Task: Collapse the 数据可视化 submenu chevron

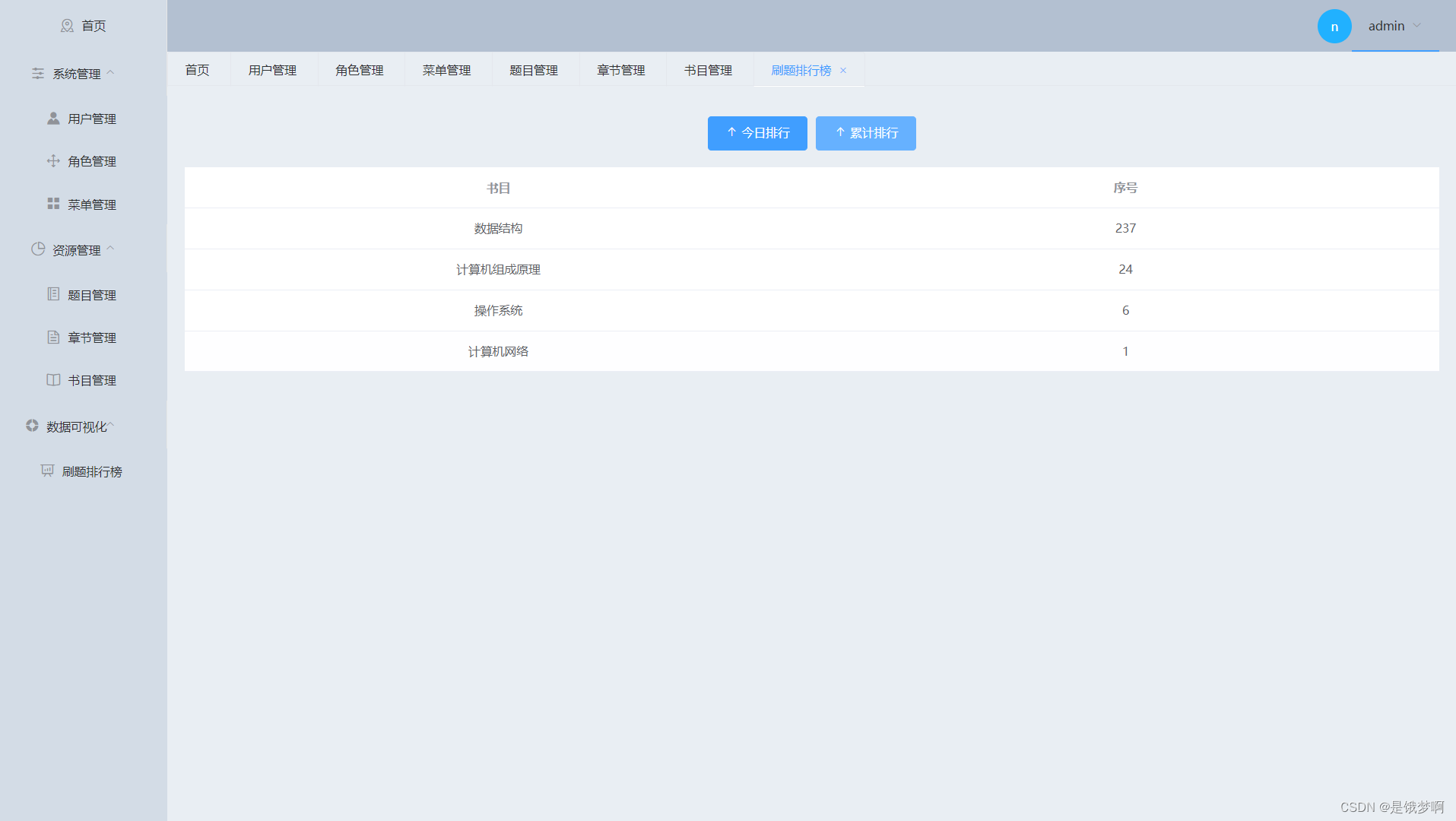Action: click(x=111, y=425)
